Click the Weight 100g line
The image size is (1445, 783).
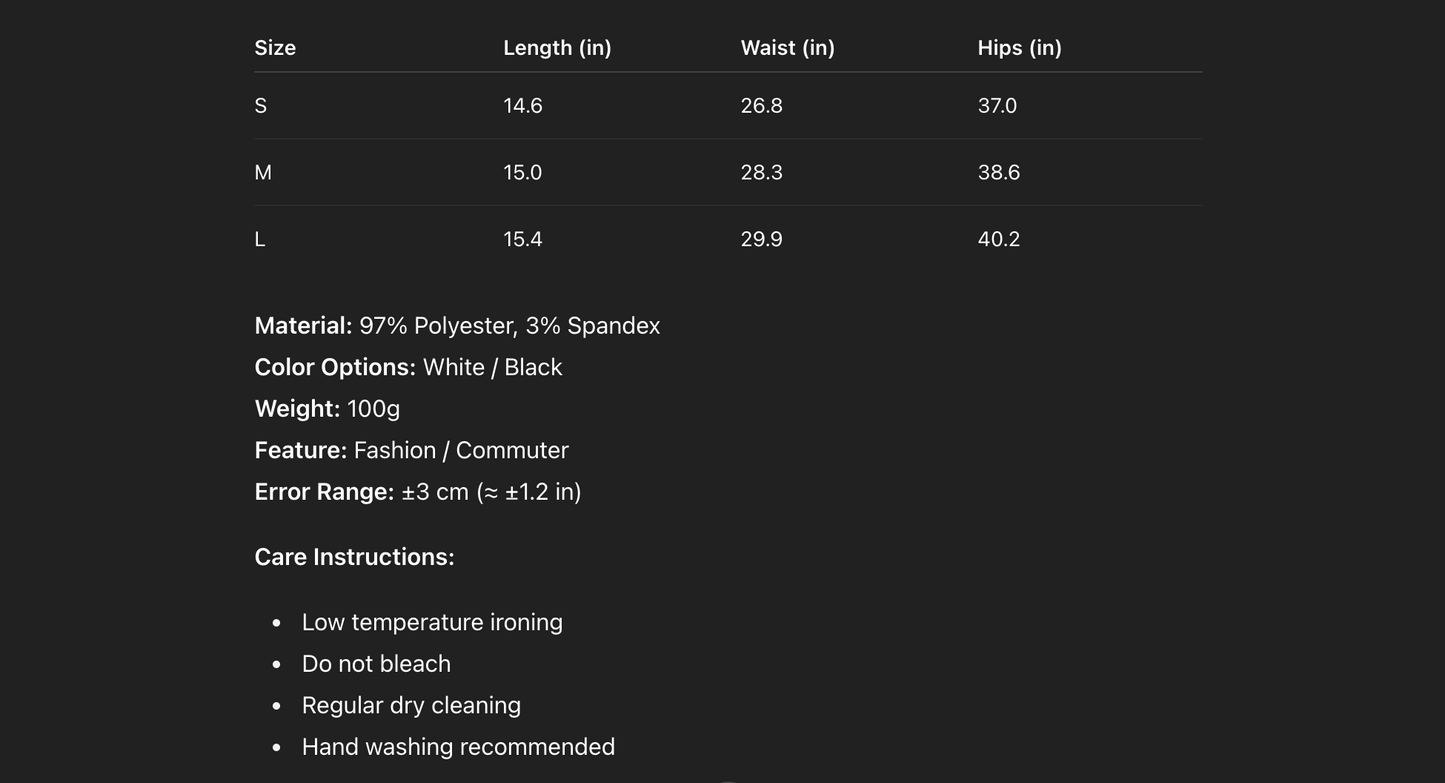(x=327, y=409)
